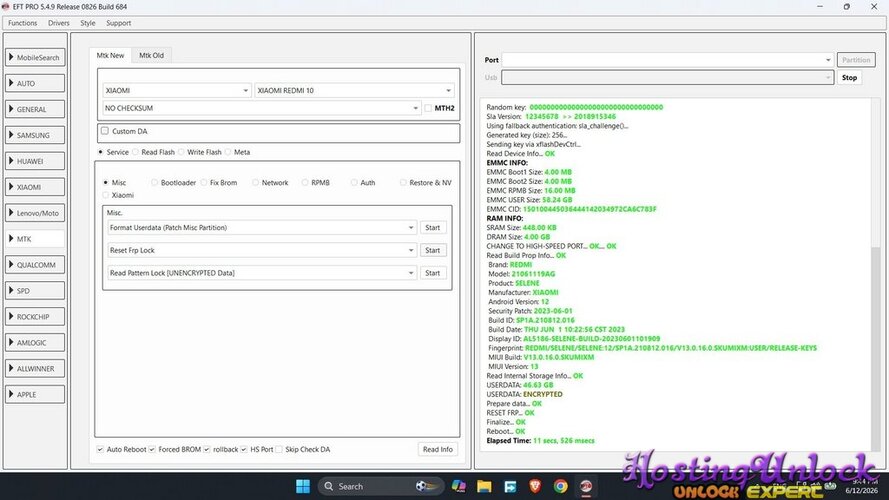Select the Read Flash radio button

click(x=136, y=152)
